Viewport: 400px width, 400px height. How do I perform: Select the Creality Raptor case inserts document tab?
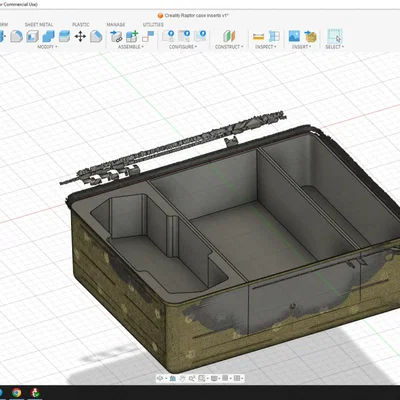193,15
